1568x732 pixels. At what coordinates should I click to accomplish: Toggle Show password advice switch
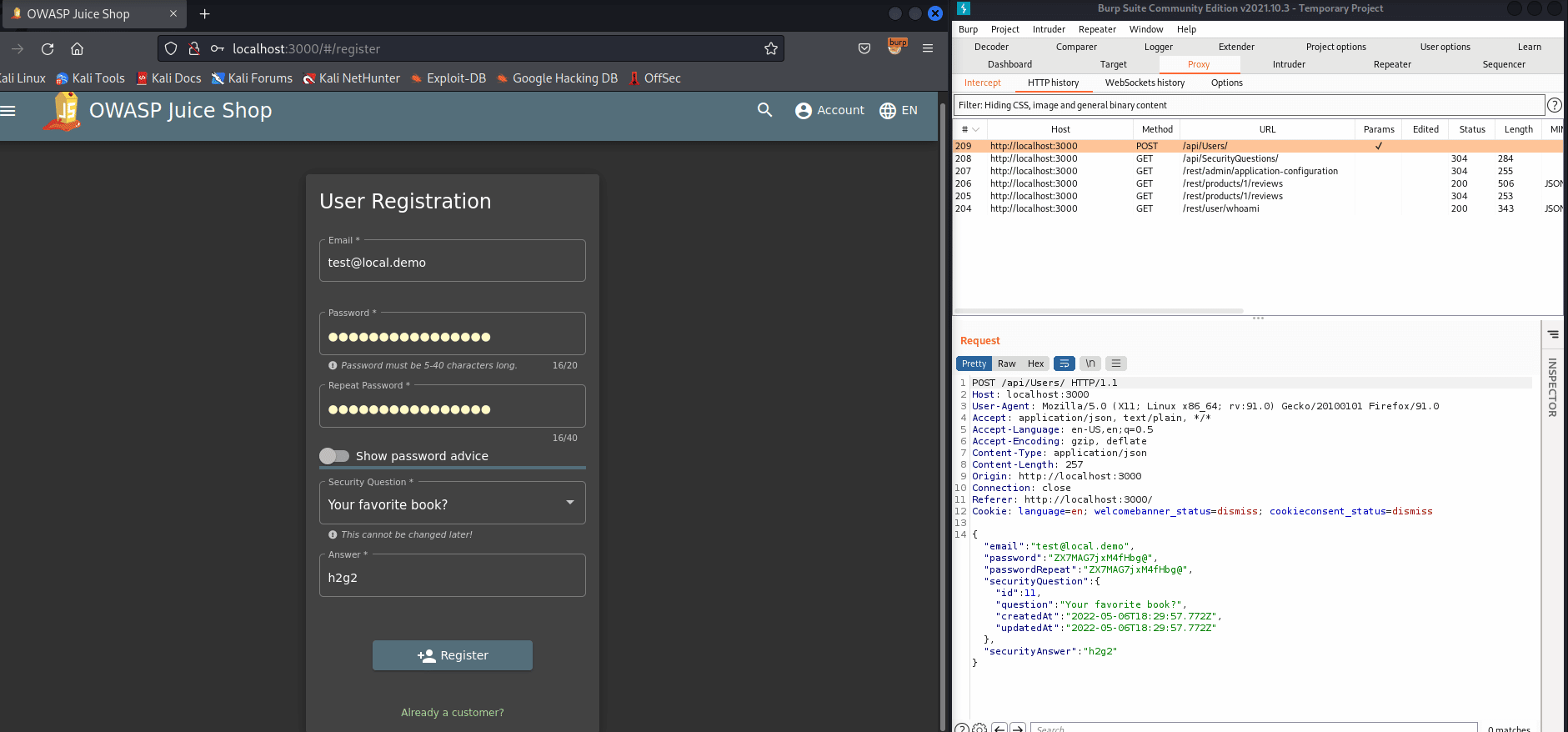pos(334,456)
